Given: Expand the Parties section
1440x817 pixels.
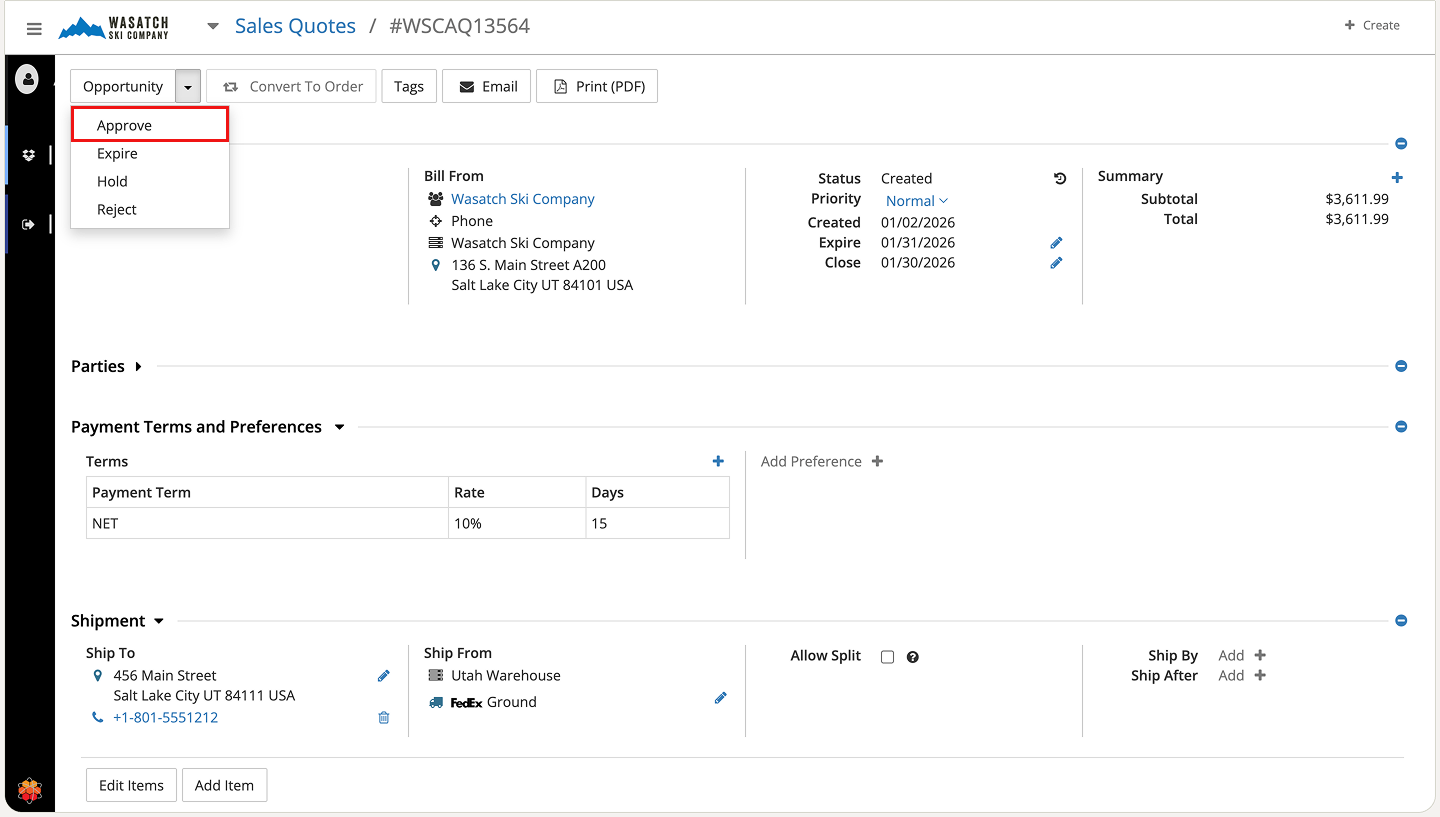Looking at the screenshot, I should 138,367.
